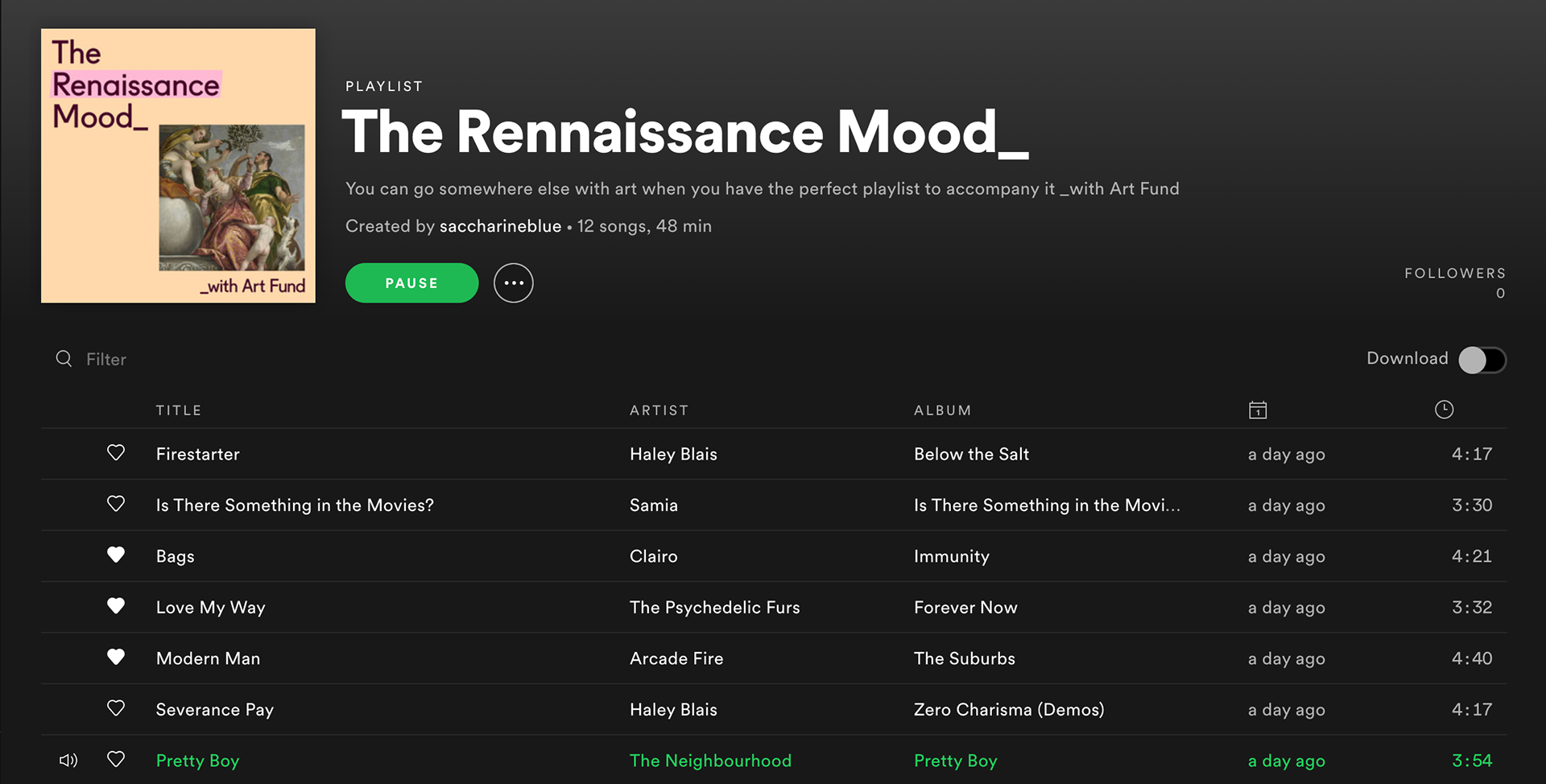Like Pretty Boy with its heart icon
This screenshot has width=1546, height=784.
coord(116,760)
